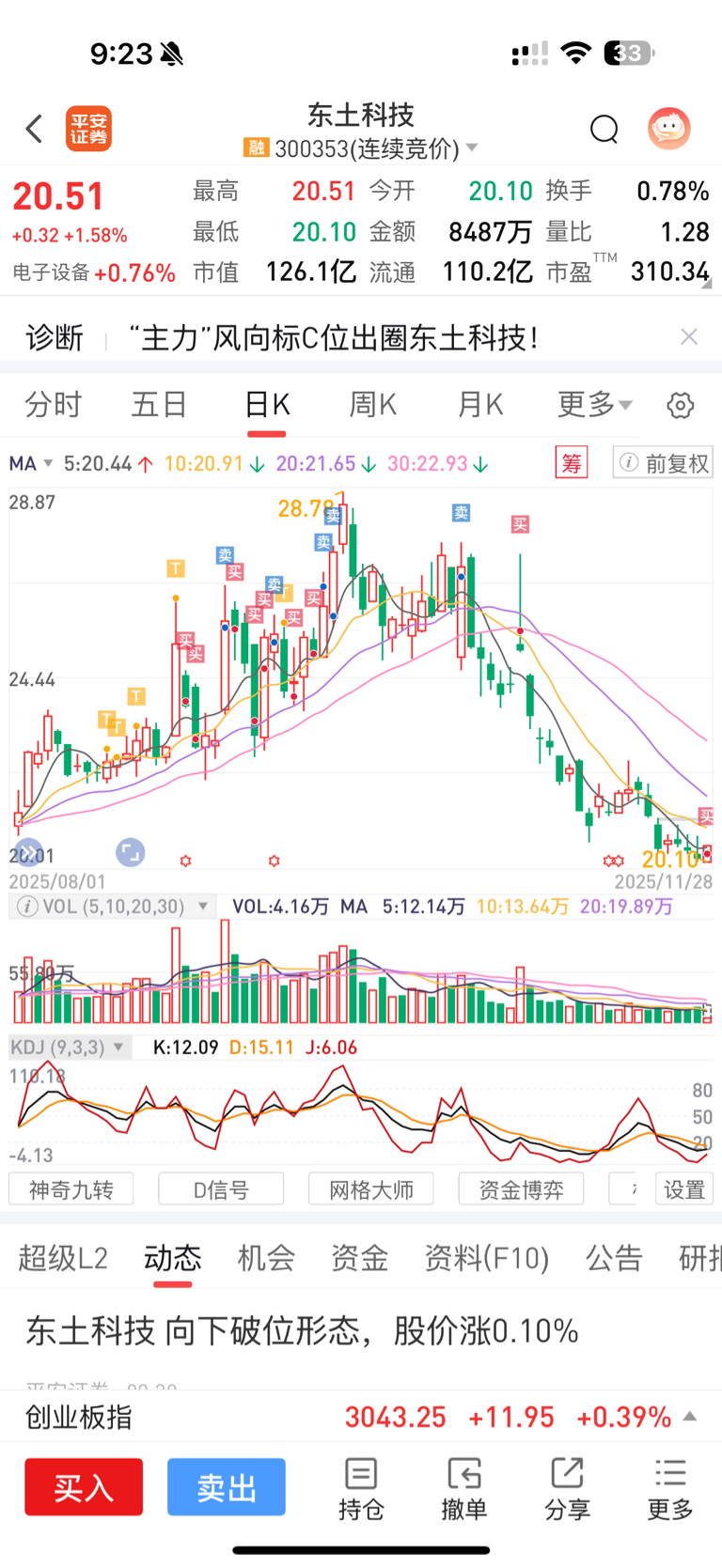Tap the KDJ K:12.09 reading
722x1568 pixels.
[185, 1048]
